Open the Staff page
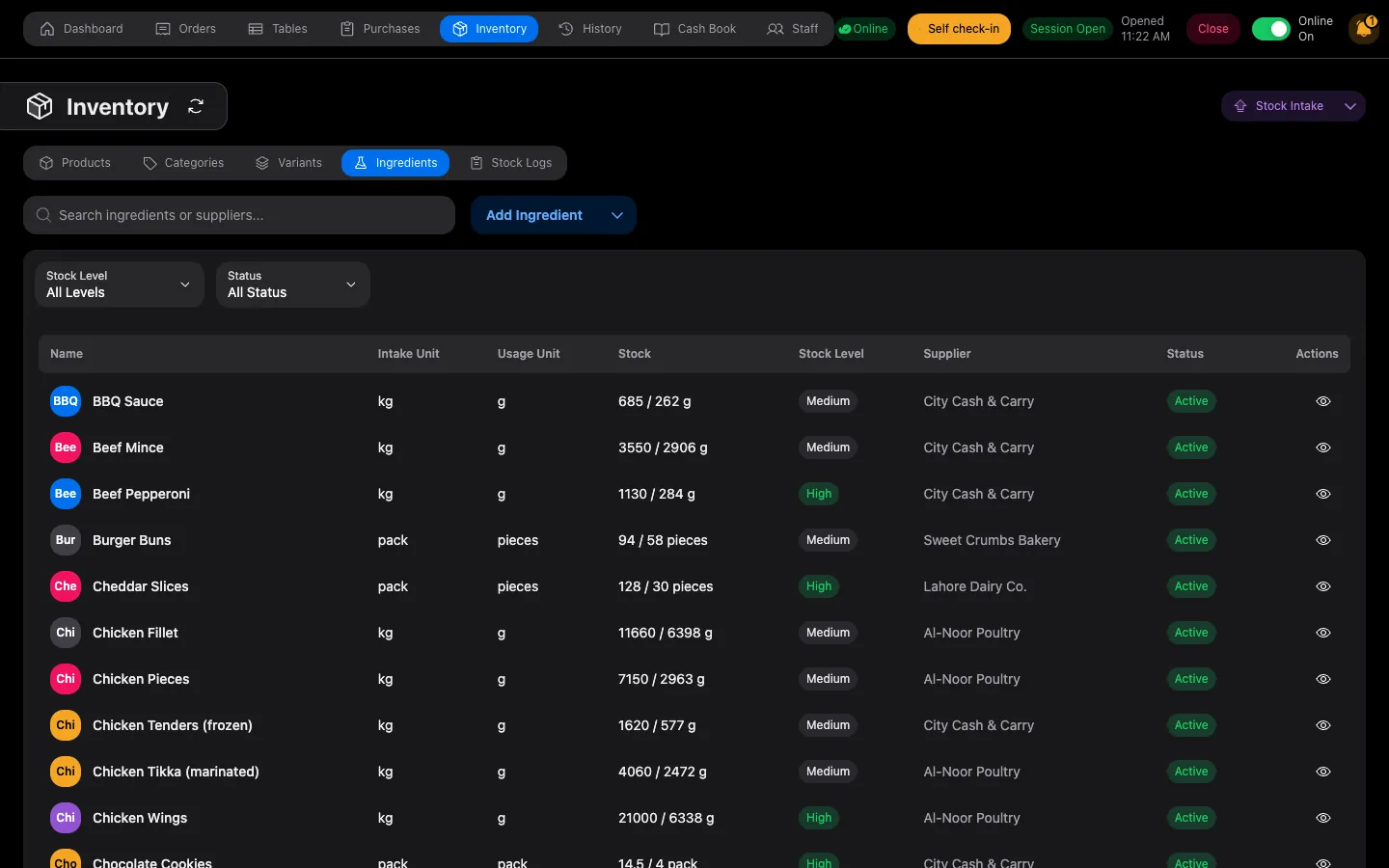Image resolution: width=1389 pixels, height=868 pixels. pyautogui.click(x=793, y=29)
